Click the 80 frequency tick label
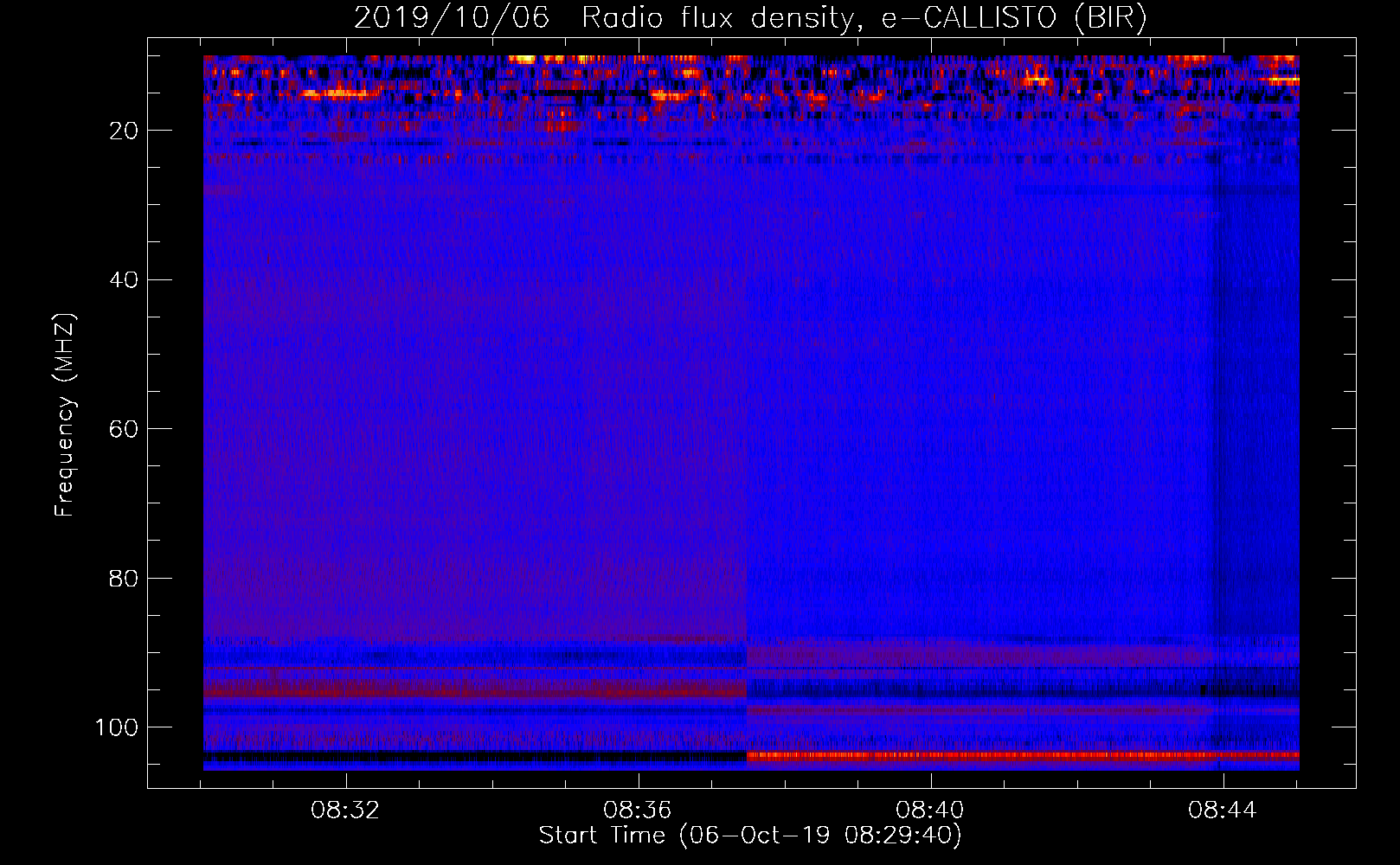This screenshot has width=1400, height=865. pos(125,578)
